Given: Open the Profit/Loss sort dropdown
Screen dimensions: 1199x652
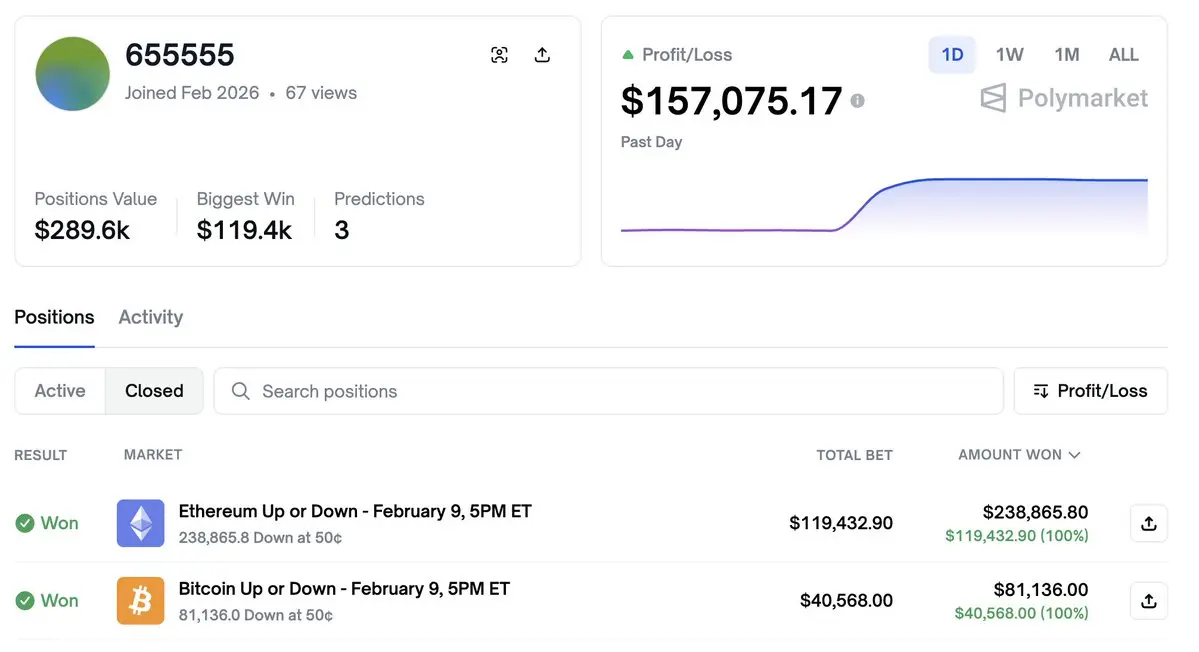Looking at the screenshot, I should click(1090, 391).
